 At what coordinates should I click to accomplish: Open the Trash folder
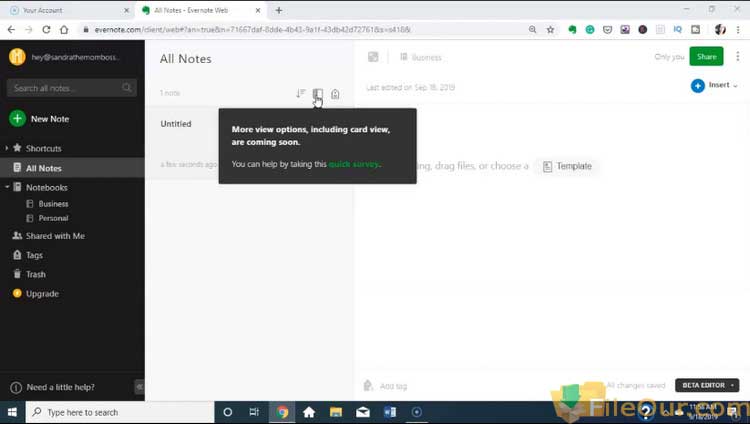35,274
